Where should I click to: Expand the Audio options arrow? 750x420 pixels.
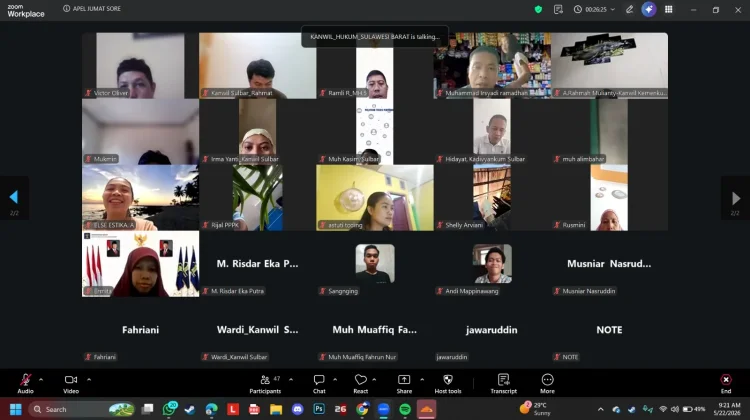(x=41, y=379)
